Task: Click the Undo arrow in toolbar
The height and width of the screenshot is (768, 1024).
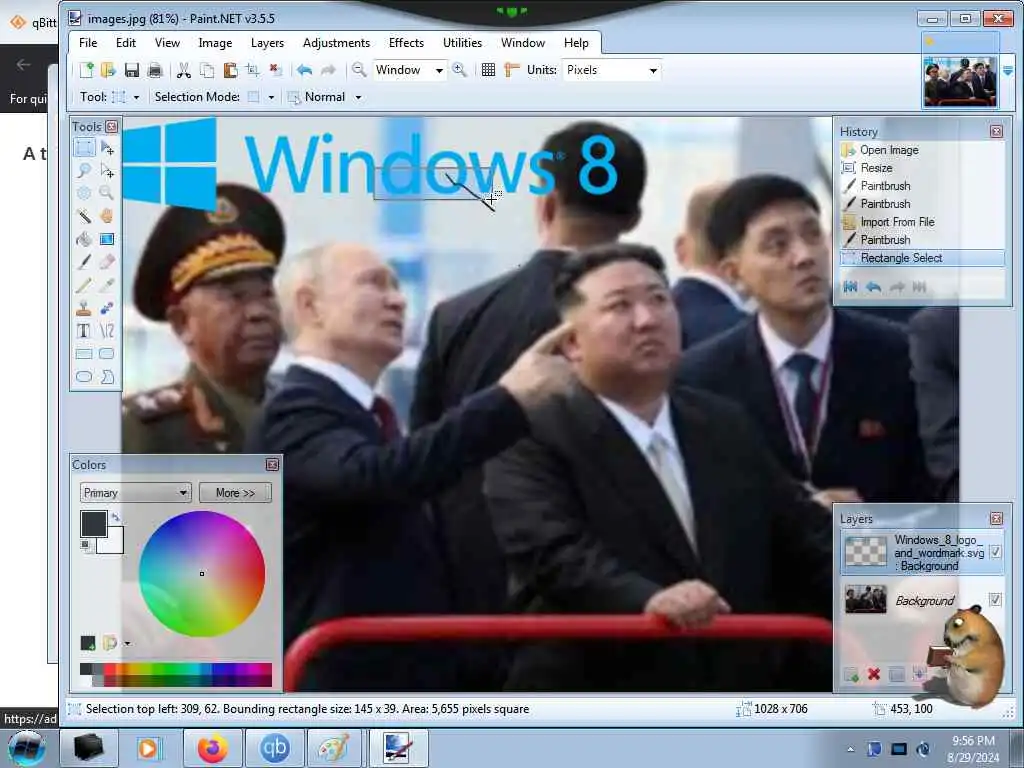Action: click(304, 70)
